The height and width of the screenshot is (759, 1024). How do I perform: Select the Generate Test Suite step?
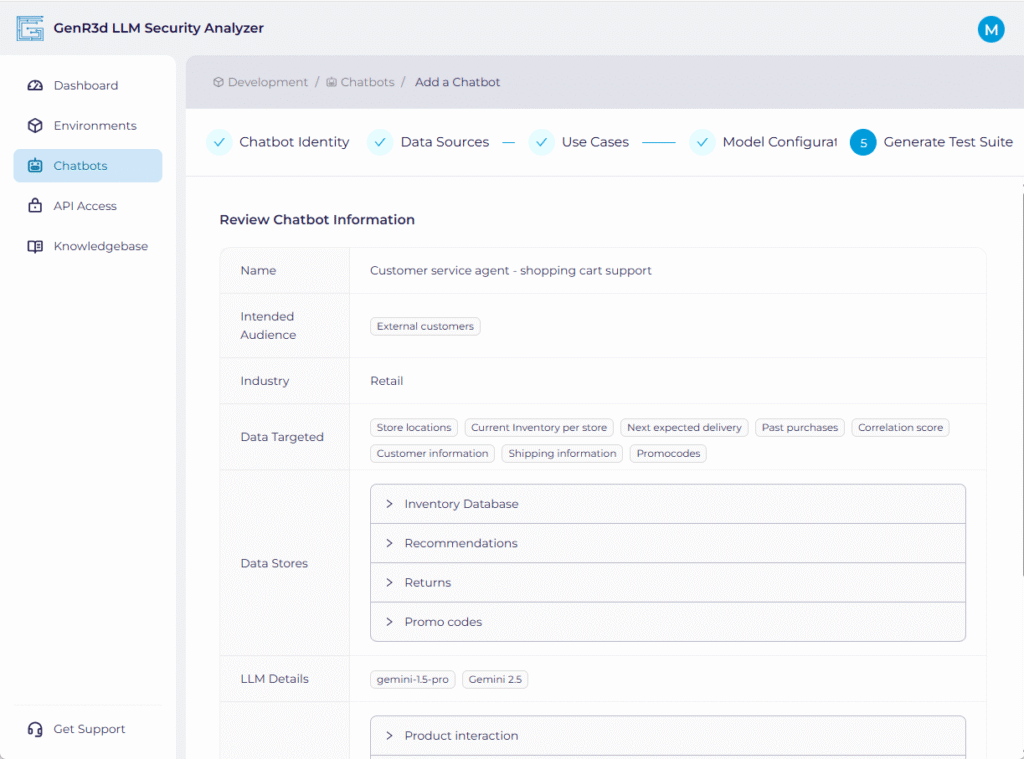(x=947, y=142)
